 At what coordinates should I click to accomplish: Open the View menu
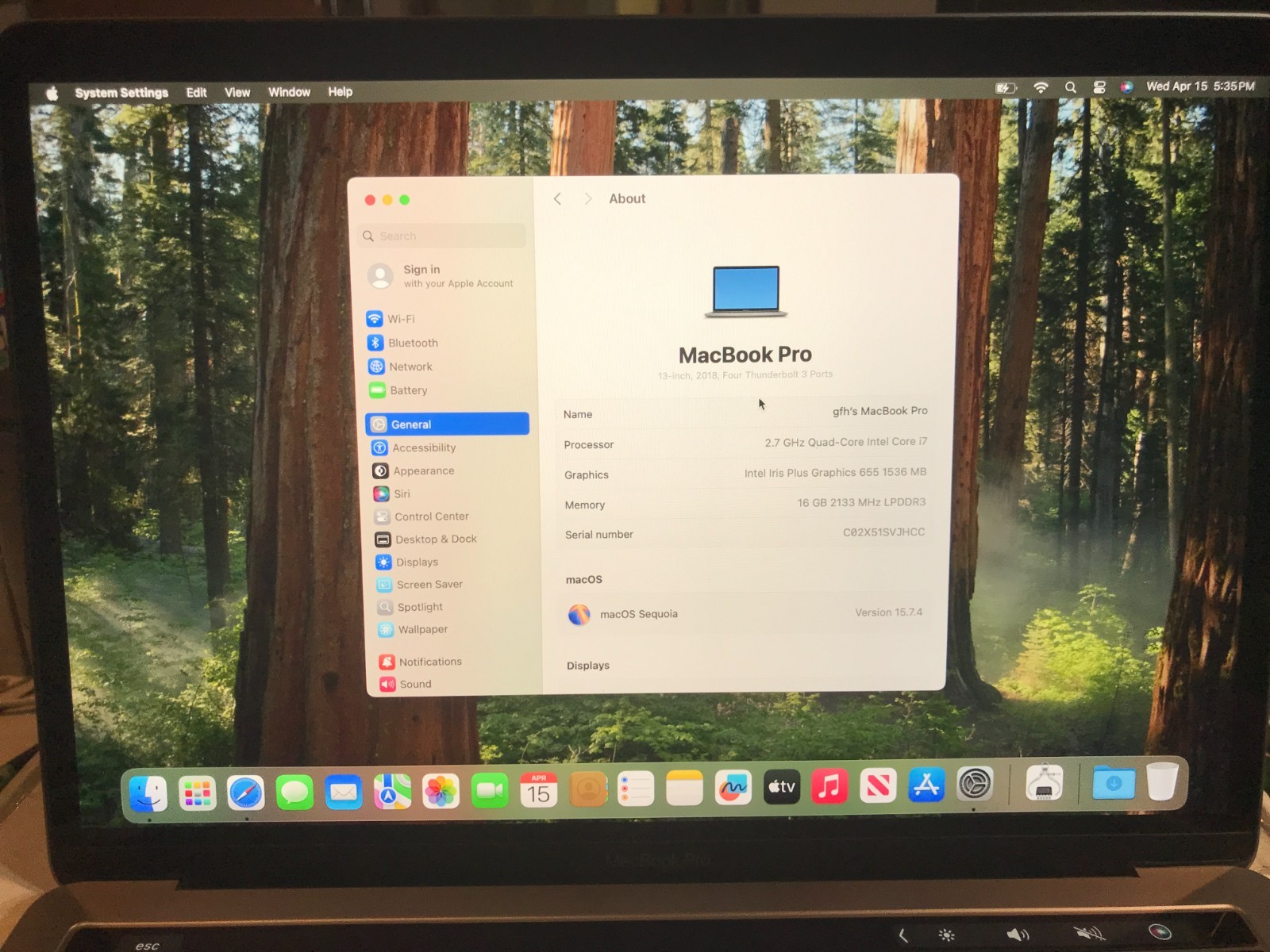pyautogui.click(x=237, y=92)
